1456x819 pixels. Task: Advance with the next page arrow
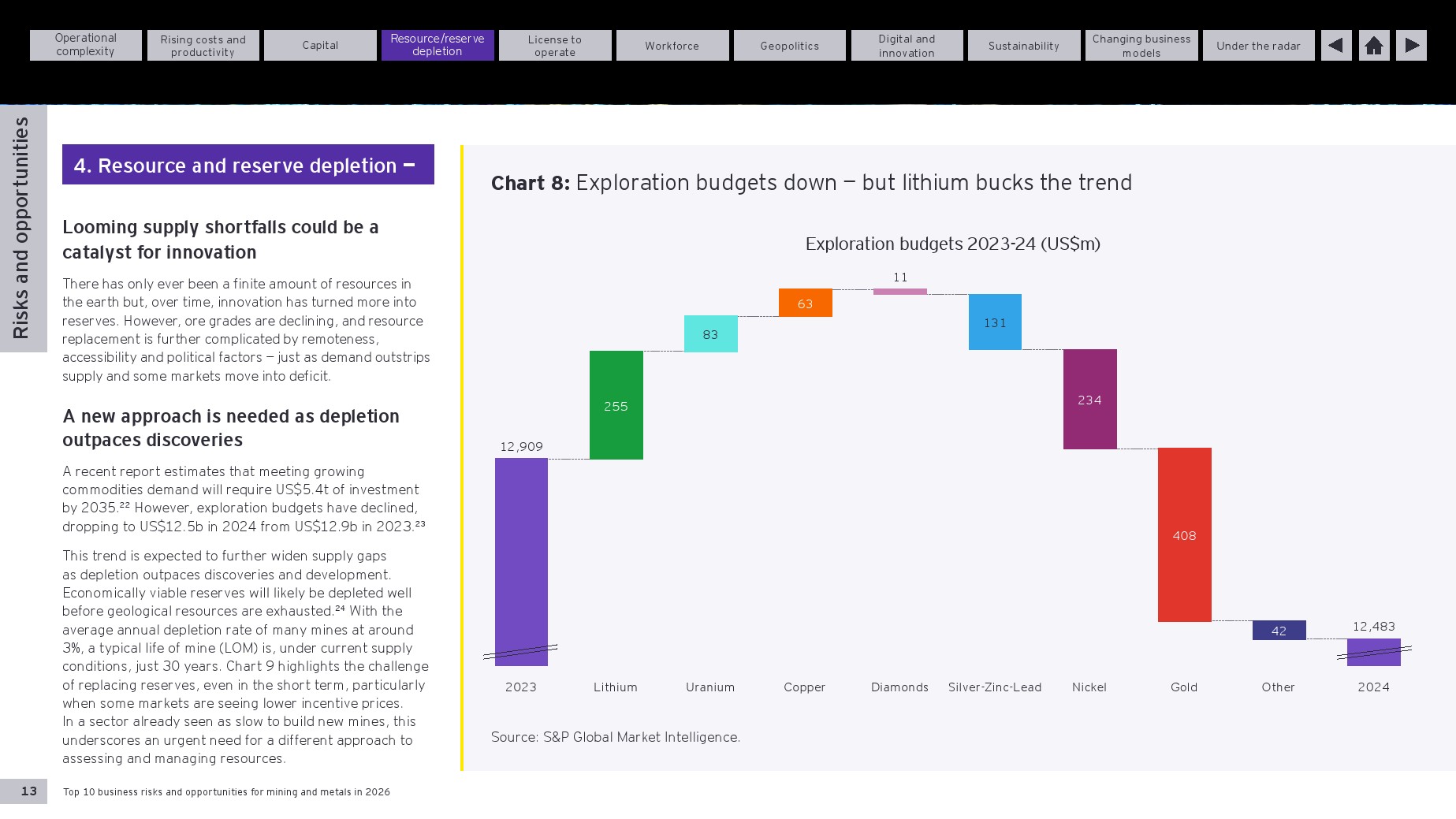tap(1412, 46)
